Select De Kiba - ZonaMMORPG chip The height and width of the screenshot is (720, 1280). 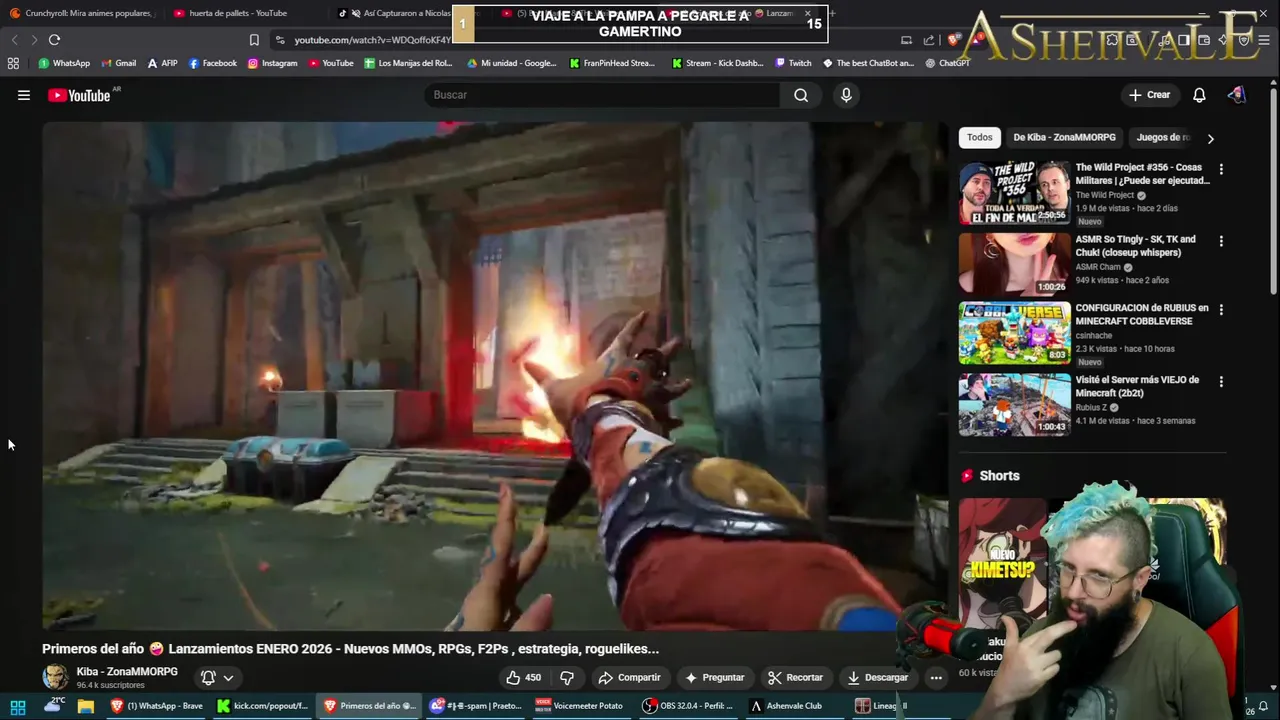tap(1064, 137)
